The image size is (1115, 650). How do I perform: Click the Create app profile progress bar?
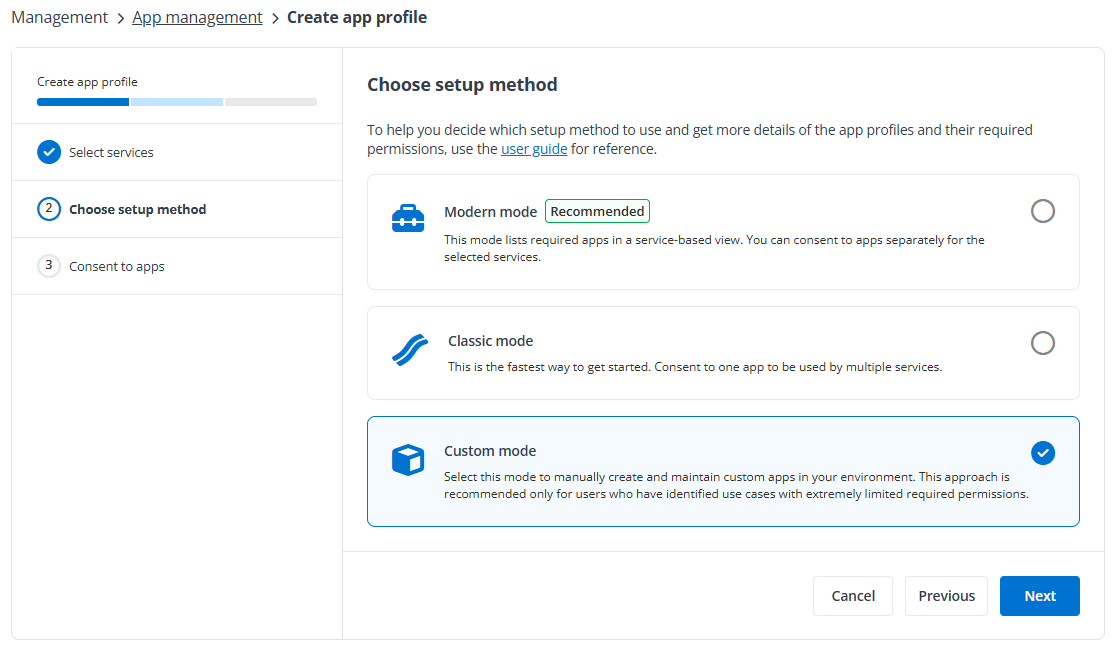point(177,101)
